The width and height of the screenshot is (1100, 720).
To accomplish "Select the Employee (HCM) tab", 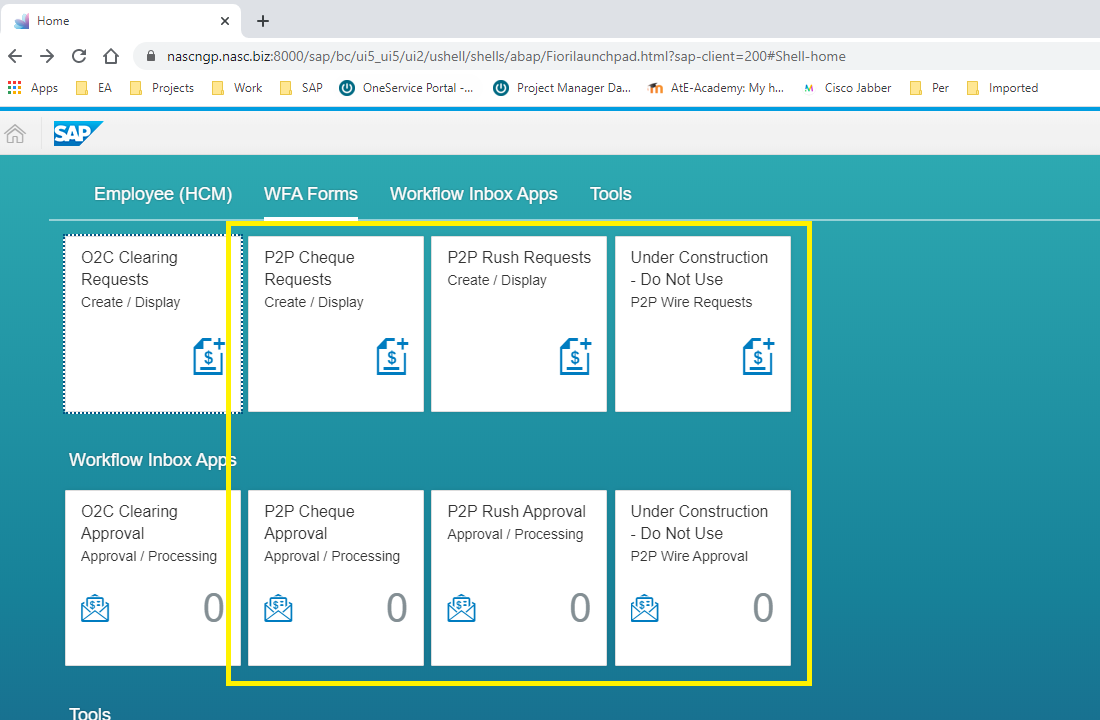I will (x=163, y=194).
